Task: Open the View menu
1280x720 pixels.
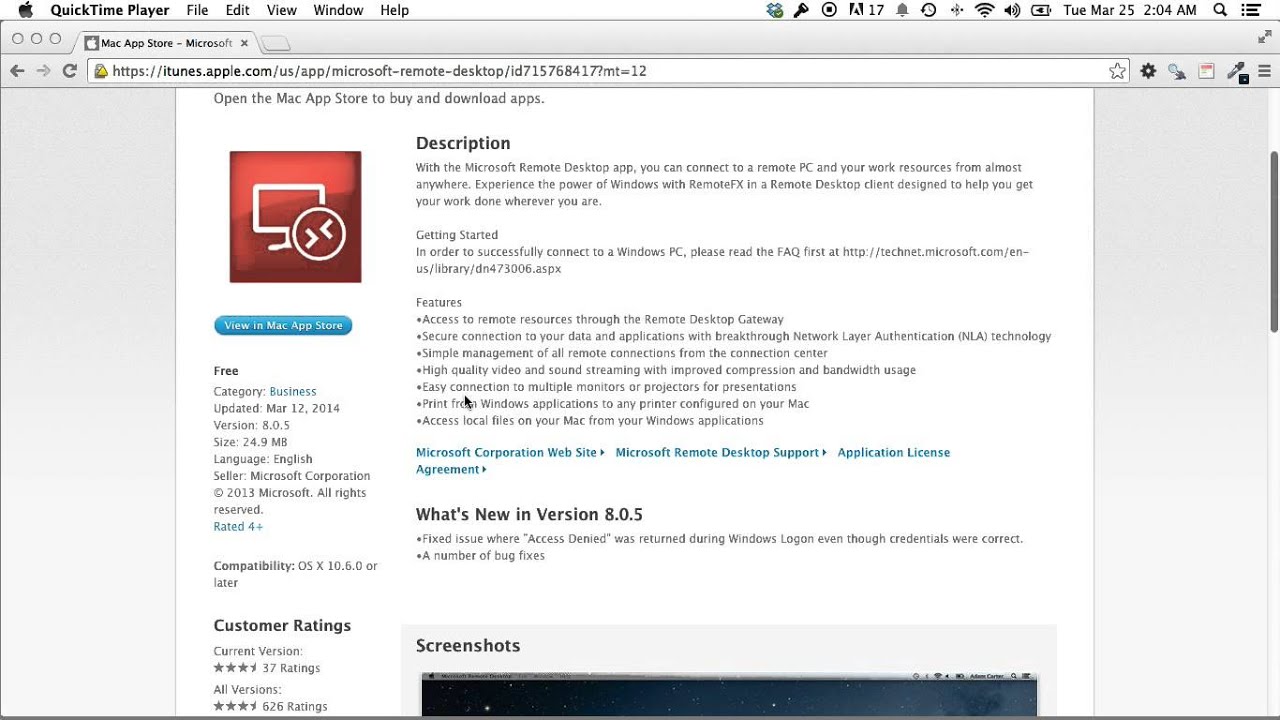Action: point(281,10)
